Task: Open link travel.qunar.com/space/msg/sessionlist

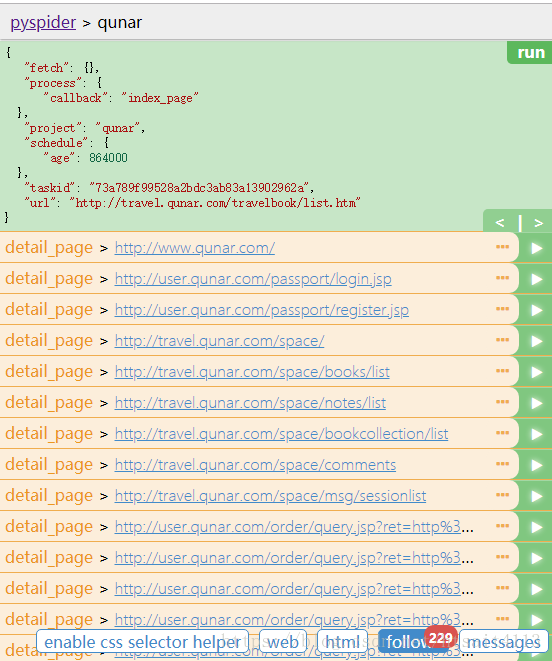Action: coord(270,496)
